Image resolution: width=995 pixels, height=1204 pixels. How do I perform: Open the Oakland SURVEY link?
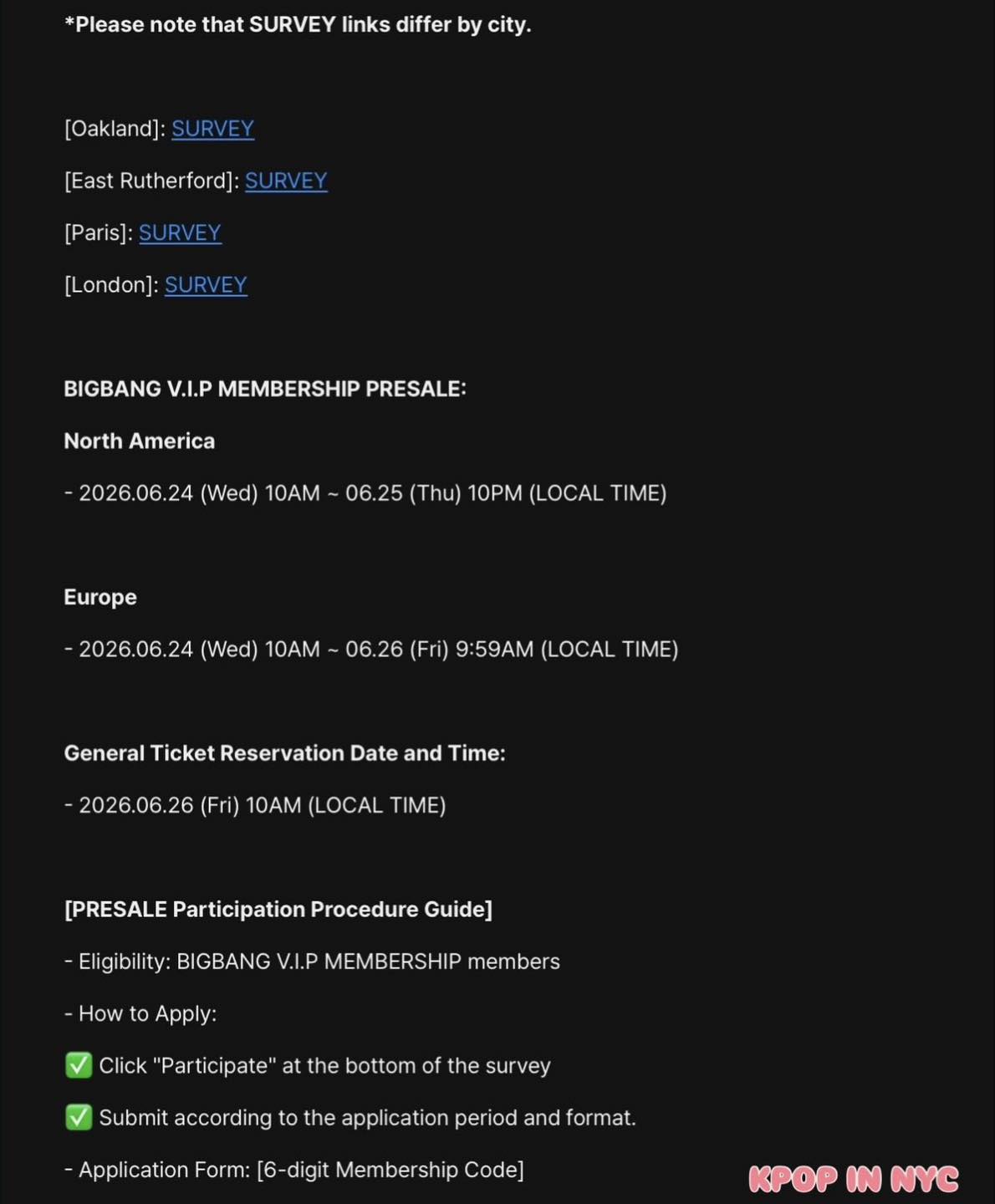click(212, 129)
